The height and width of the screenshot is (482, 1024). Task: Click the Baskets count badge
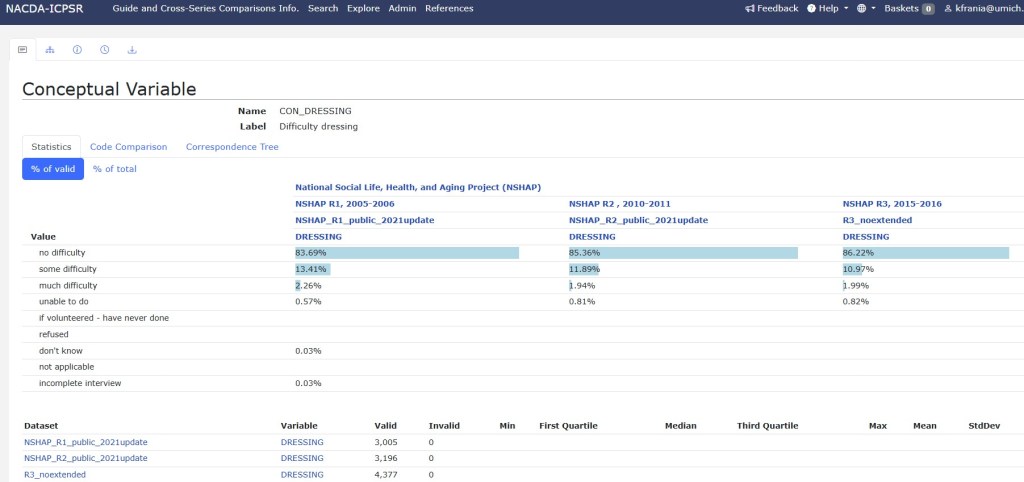pos(927,9)
